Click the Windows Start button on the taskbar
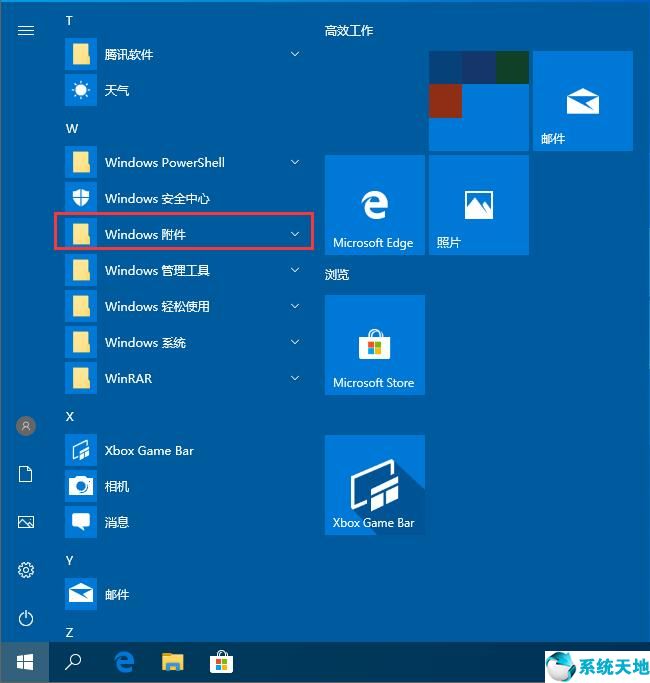 25,663
